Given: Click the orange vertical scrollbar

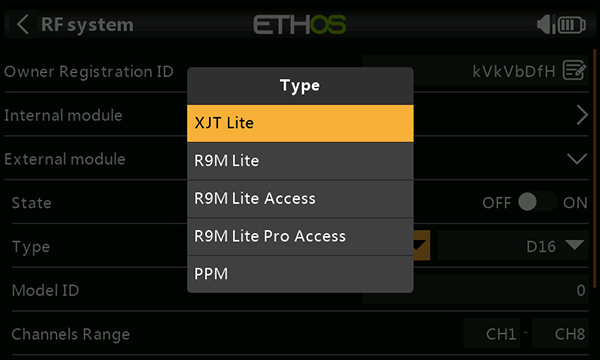Looking at the screenshot, I should coord(595,168).
